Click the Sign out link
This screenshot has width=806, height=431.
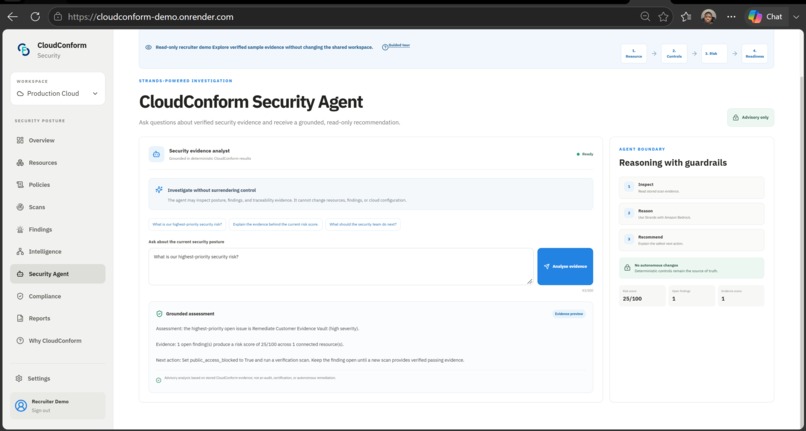(41, 410)
